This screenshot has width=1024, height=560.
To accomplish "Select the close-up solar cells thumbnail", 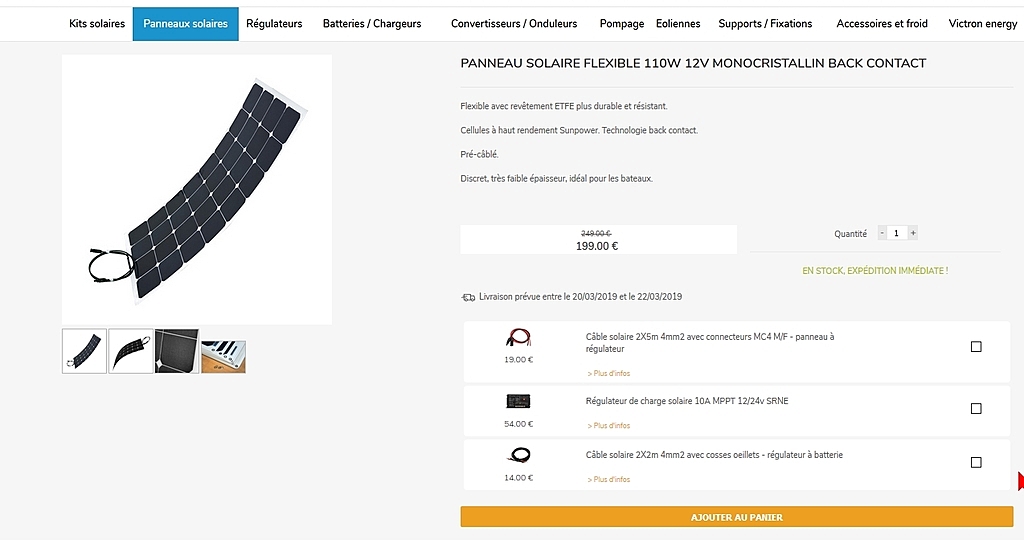I will [177, 351].
